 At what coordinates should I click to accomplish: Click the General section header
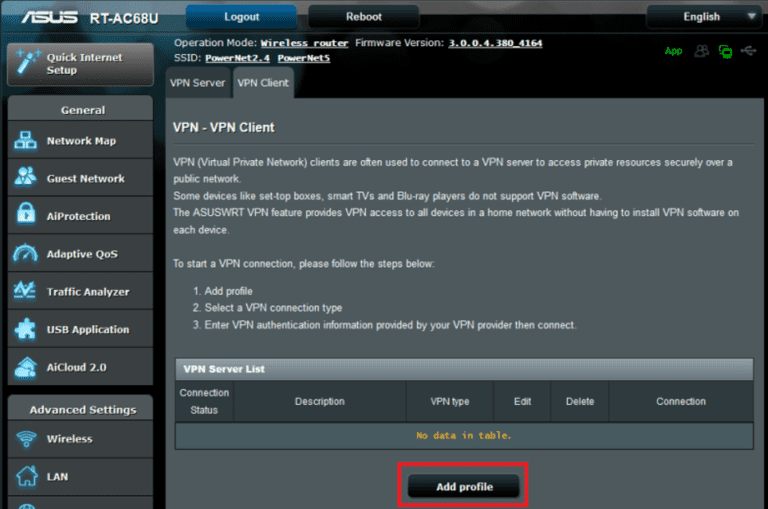point(82,110)
